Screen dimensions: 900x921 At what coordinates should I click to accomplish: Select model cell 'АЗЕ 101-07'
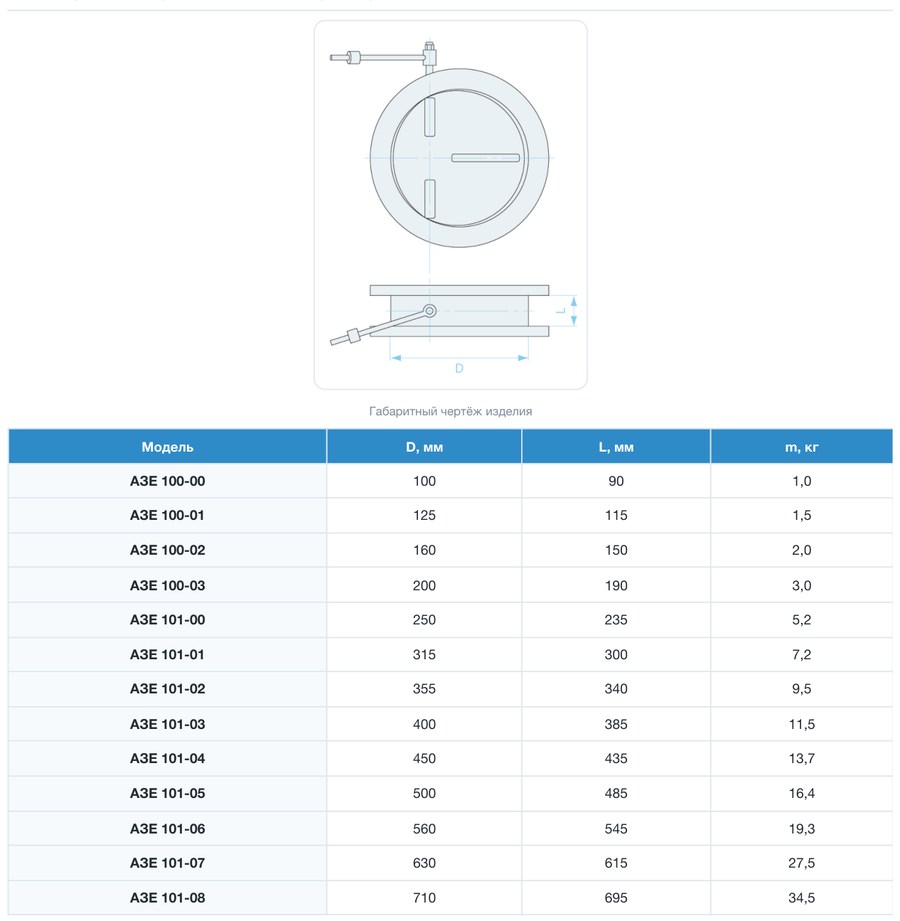tap(167, 863)
